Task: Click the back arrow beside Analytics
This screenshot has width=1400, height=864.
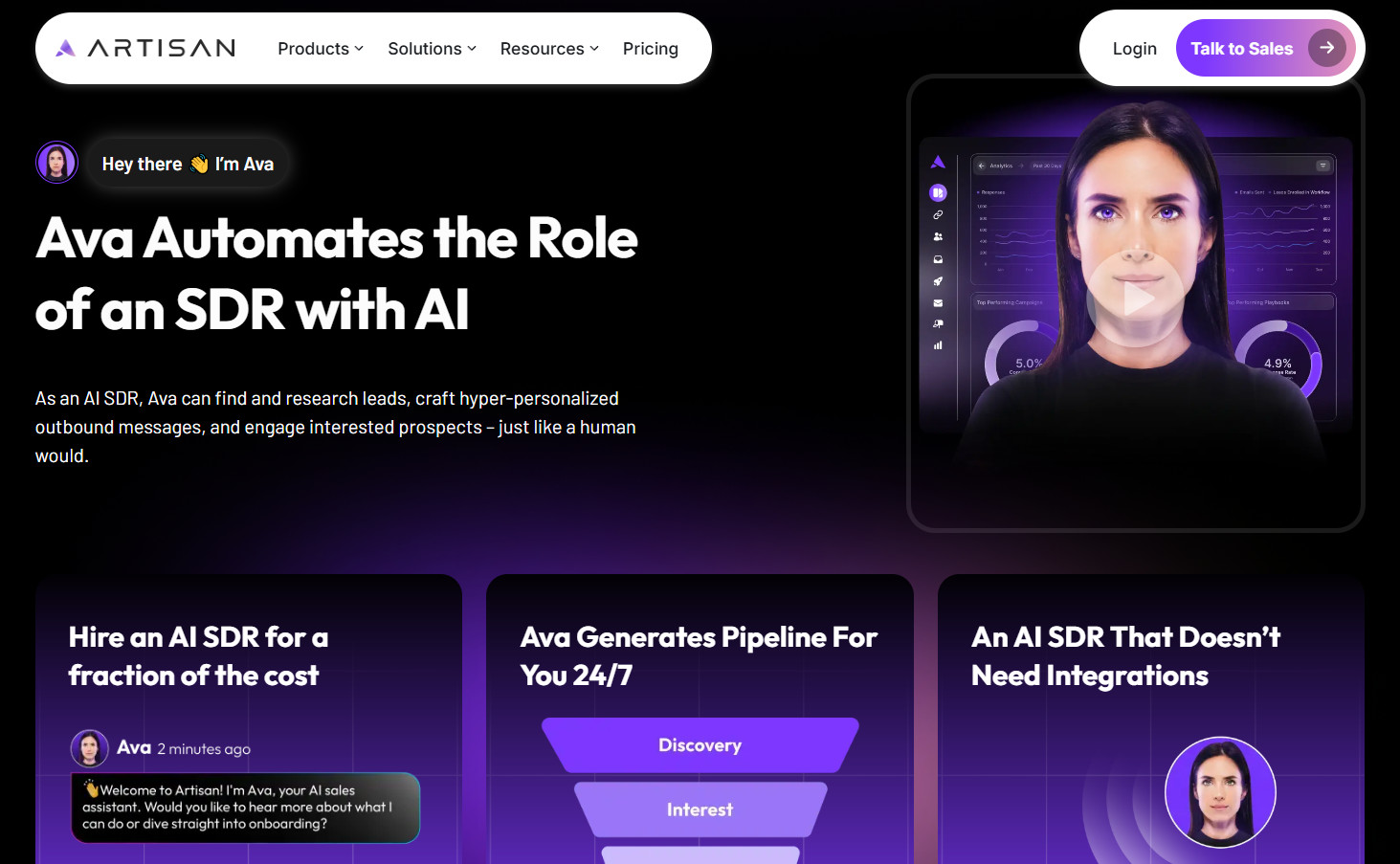Action: point(981,166)
